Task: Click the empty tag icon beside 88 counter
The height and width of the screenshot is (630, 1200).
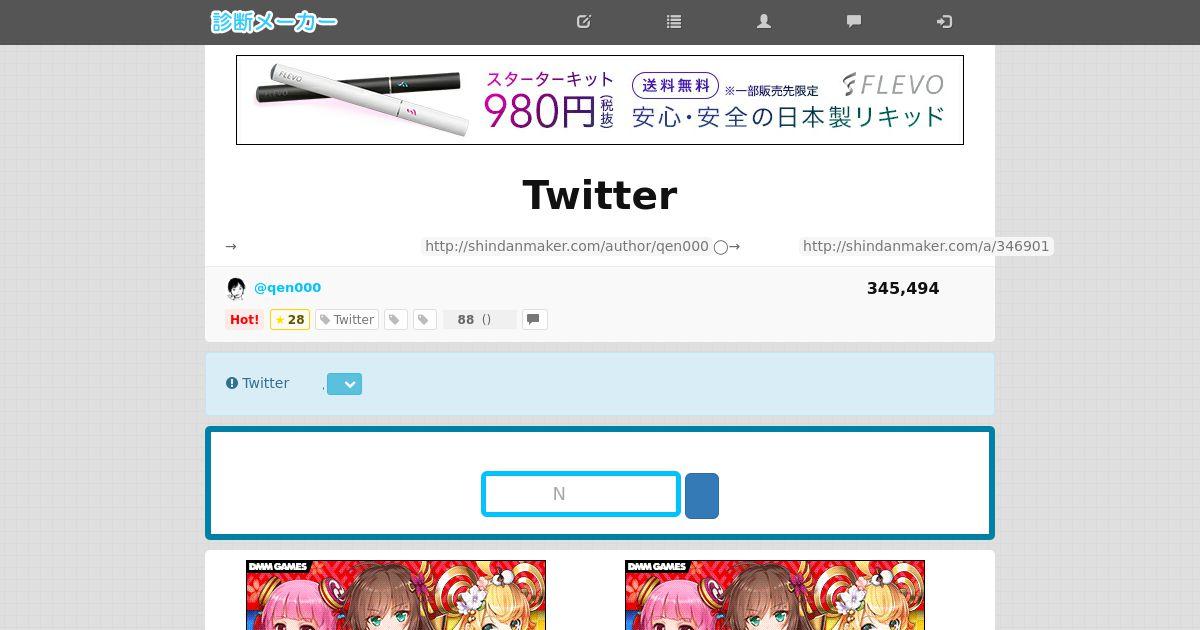Action: (x=425, y=320)
